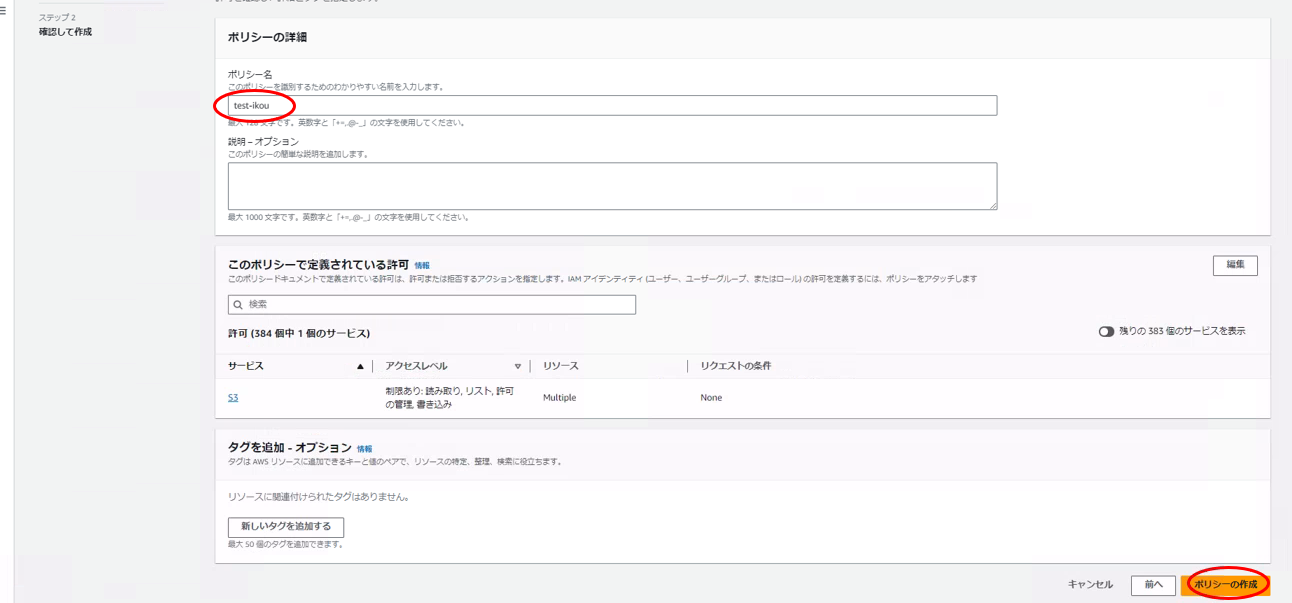1292x603 pixels.
Task: Click the magnifier icon in the search box
Action: 238,305
